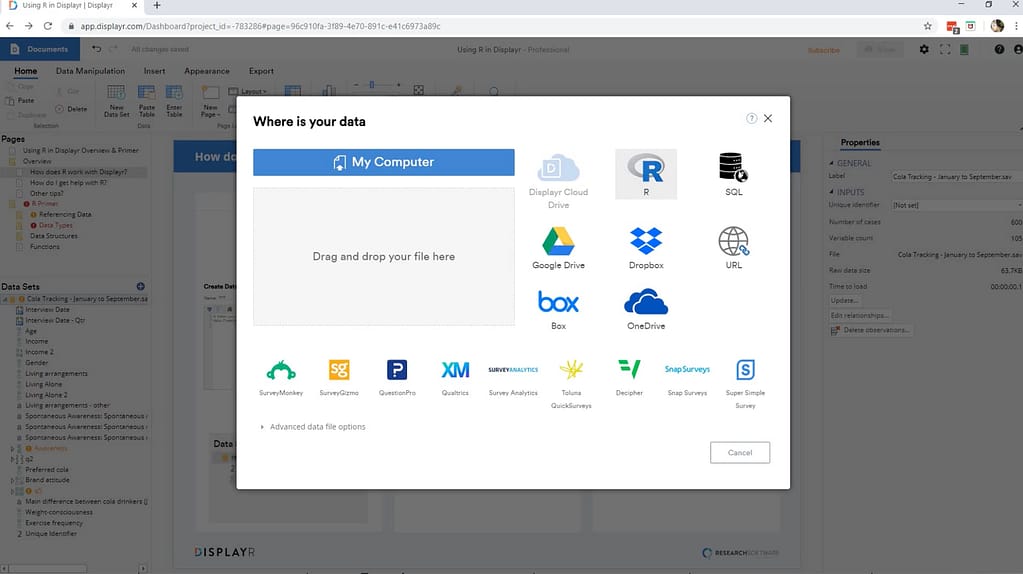Expand Advanced data file options

coord(315,427)
